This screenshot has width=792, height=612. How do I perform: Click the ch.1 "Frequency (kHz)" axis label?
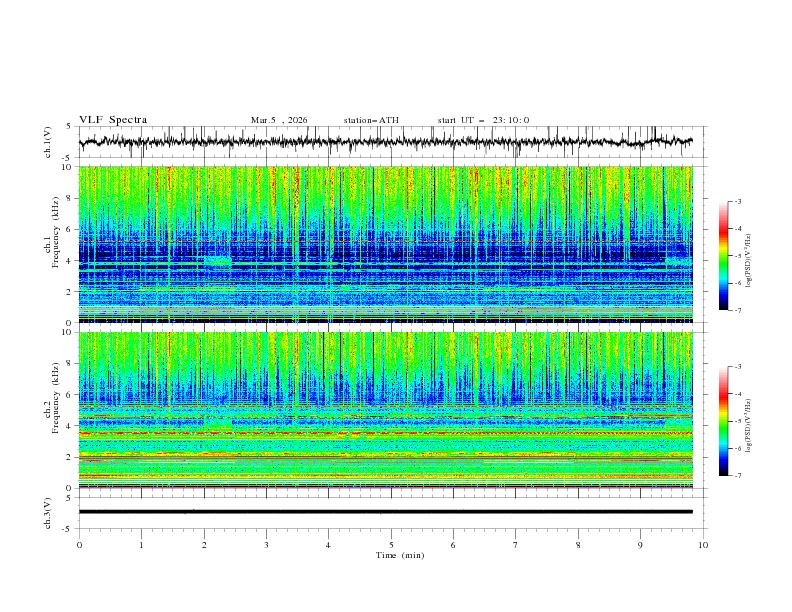point(55,232)
